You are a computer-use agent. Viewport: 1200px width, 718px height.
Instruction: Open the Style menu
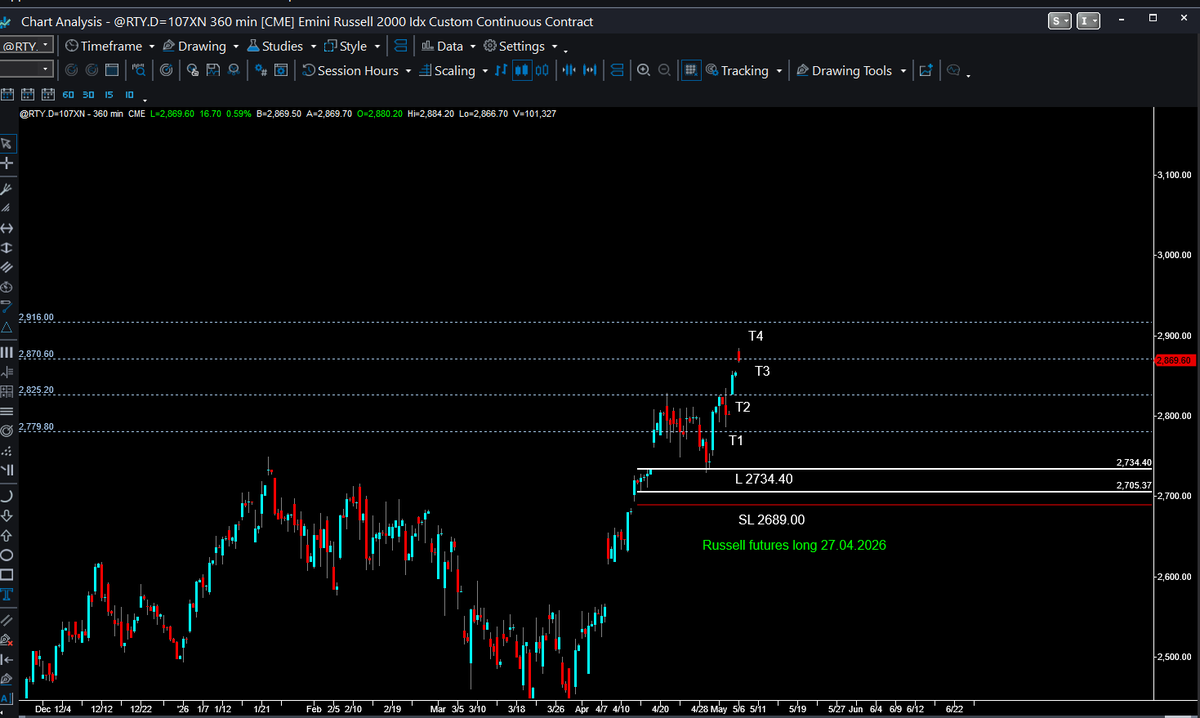click(x=346, y=46)
